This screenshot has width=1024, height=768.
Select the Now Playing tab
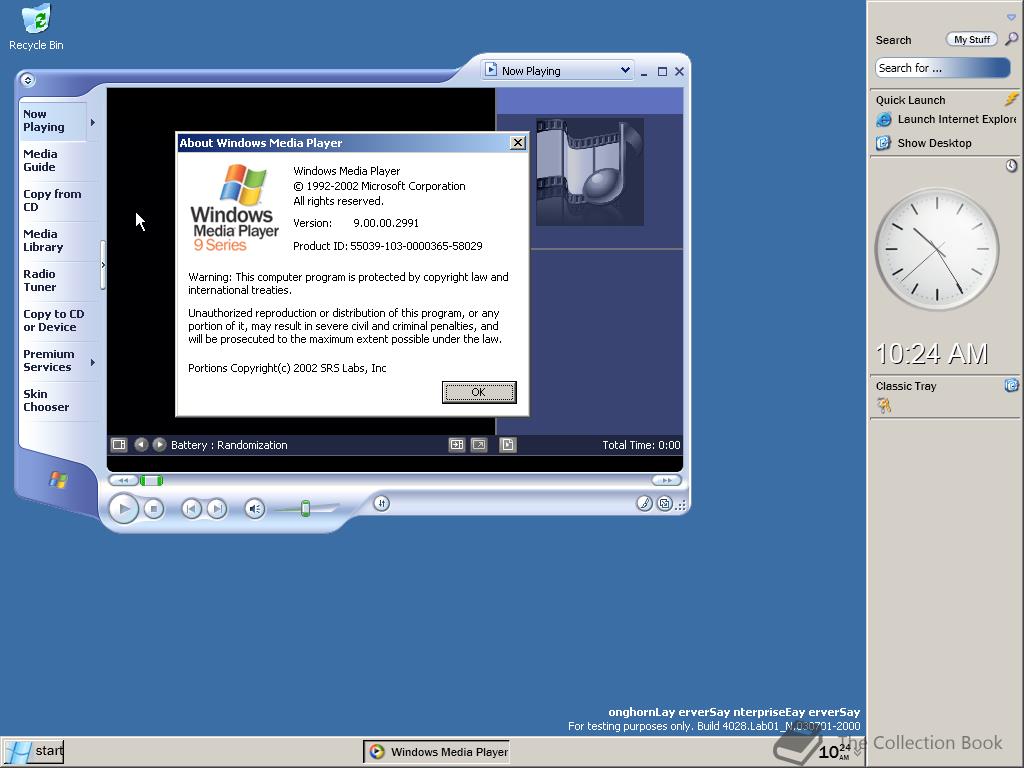[x=52, y=121]
